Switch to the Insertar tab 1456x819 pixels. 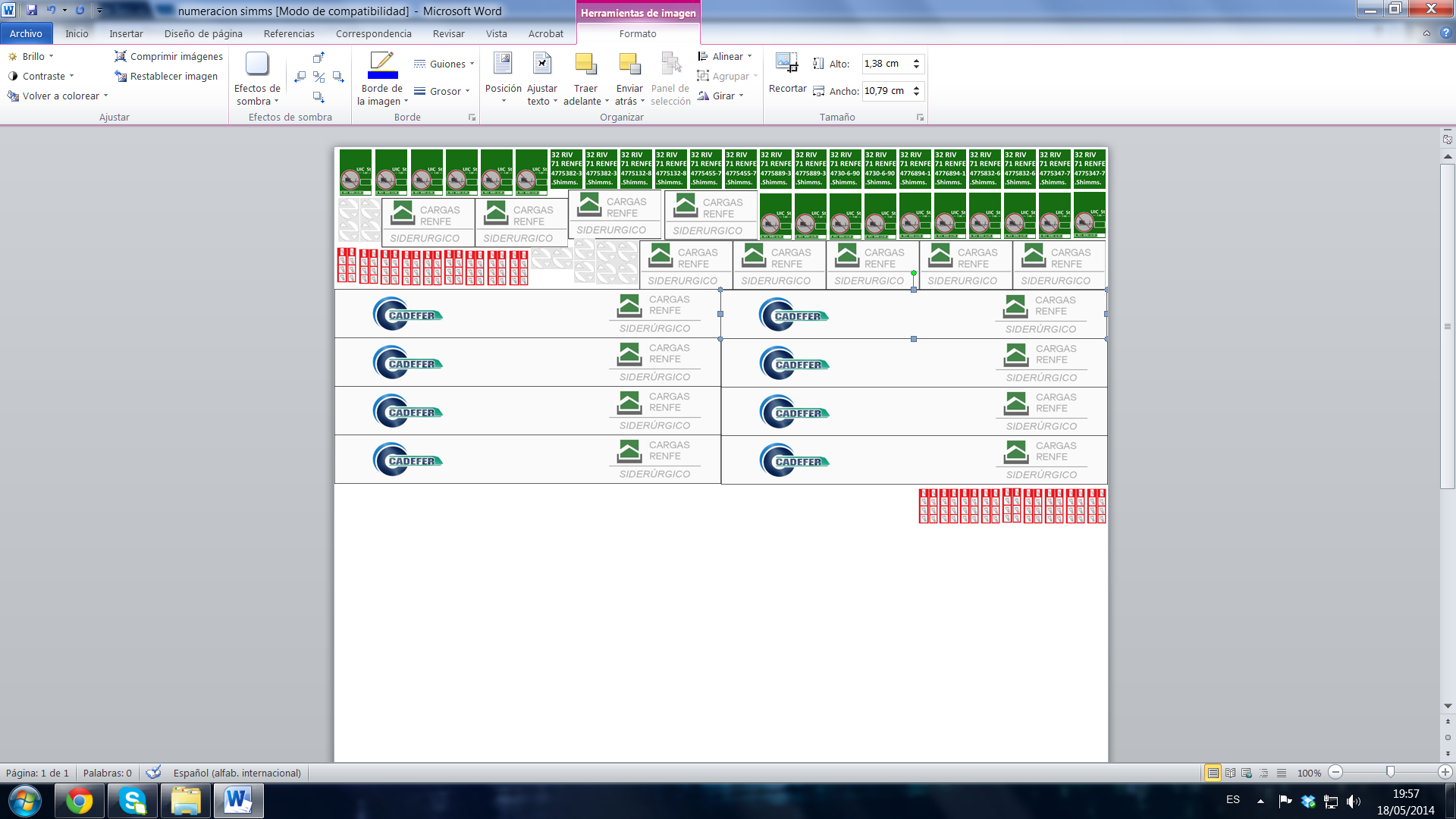tap(126, 33)
